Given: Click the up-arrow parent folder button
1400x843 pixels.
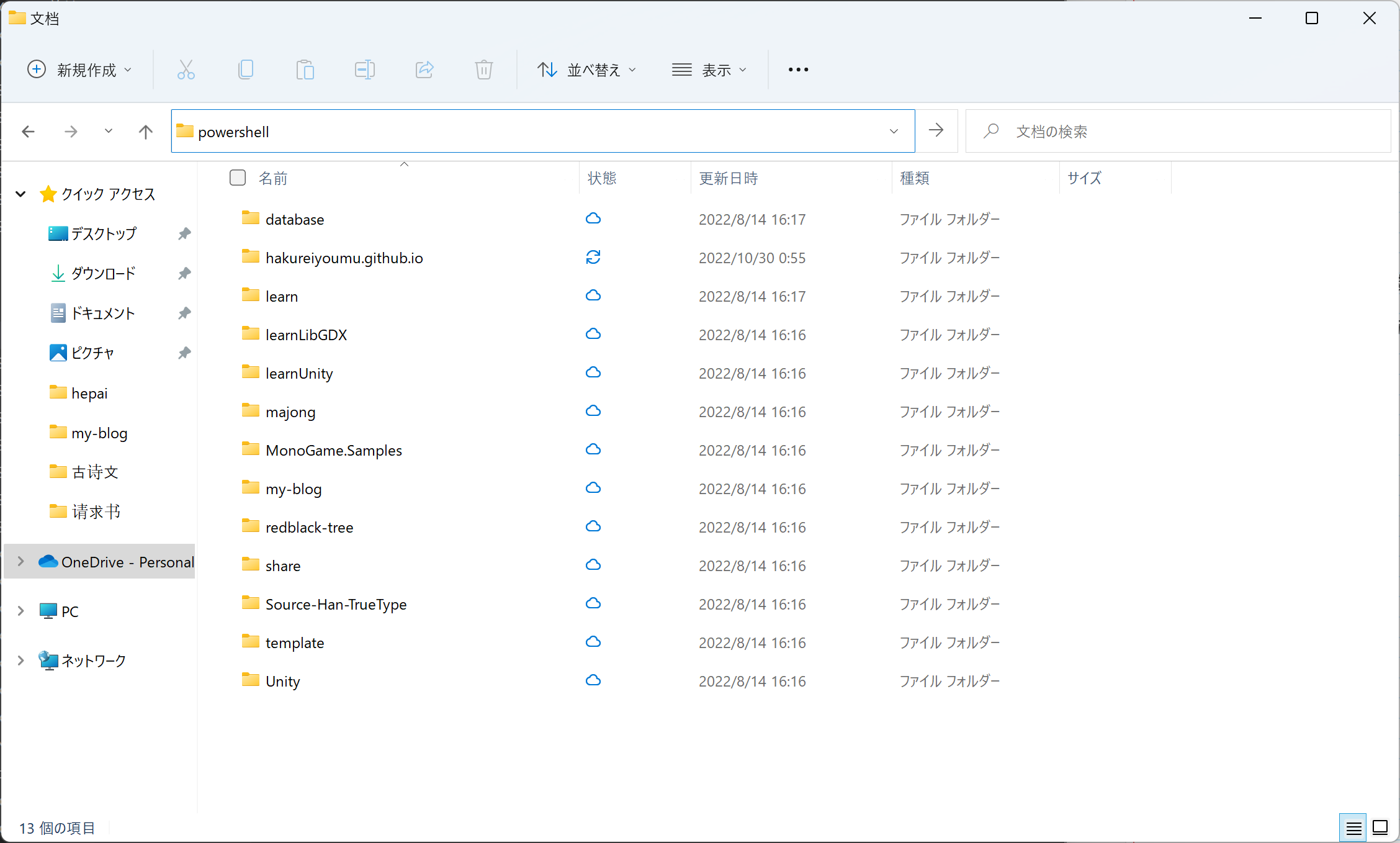Looking at the screenshot, I should click(145, 132).
